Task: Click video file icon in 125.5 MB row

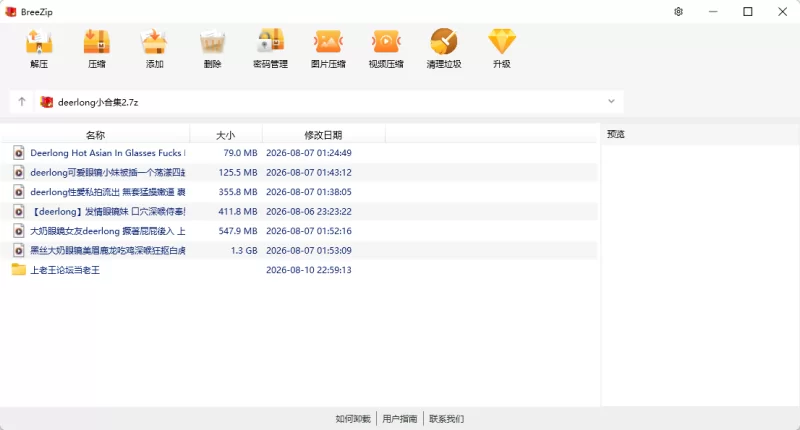Action: pos(18,172)
